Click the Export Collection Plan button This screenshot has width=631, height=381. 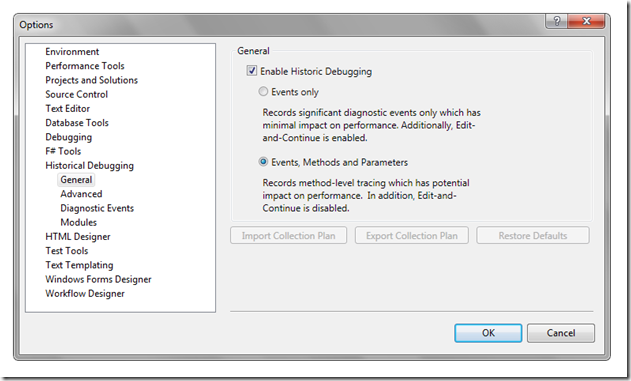[x=412, y=235]
